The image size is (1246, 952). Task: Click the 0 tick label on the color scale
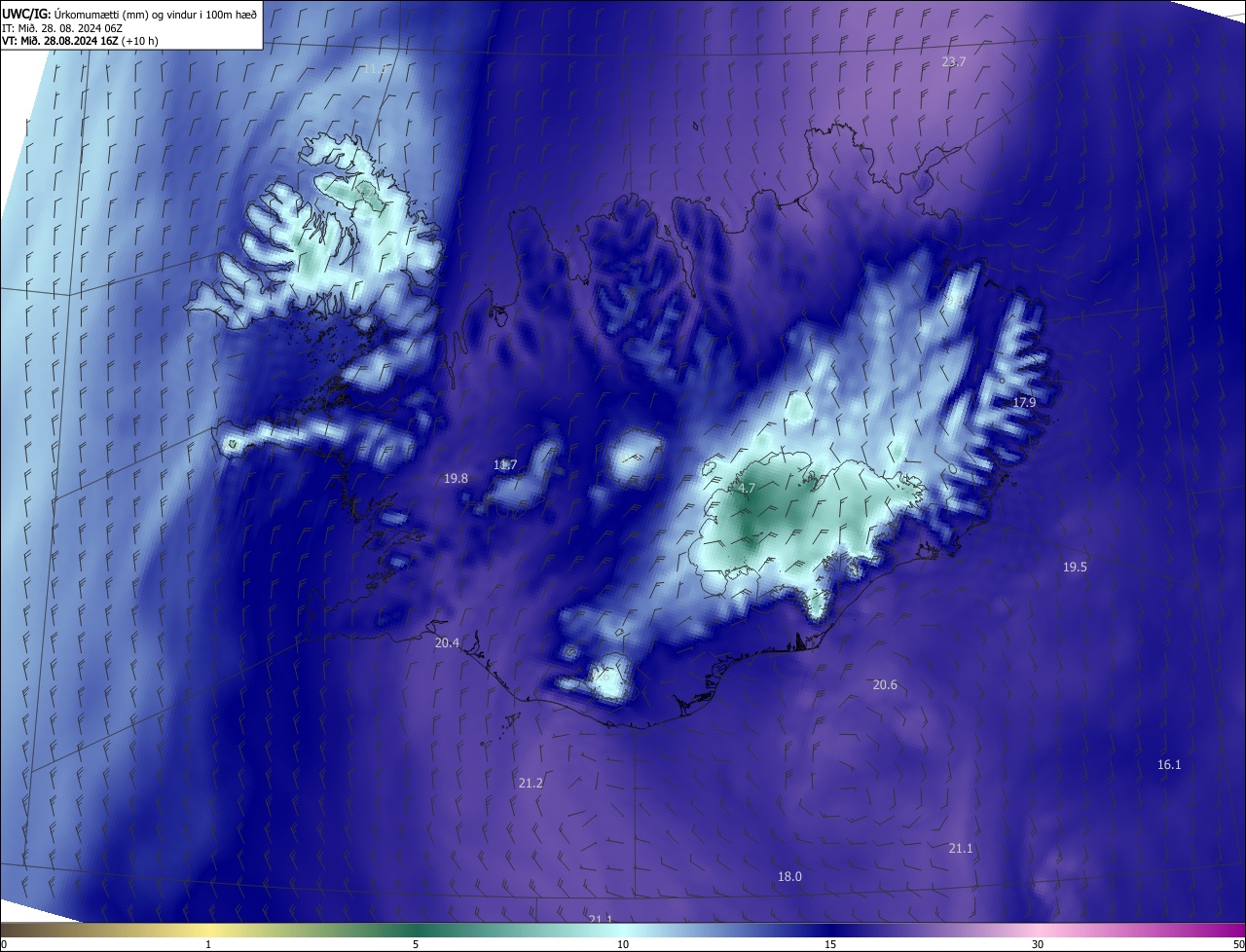point(4,944)
